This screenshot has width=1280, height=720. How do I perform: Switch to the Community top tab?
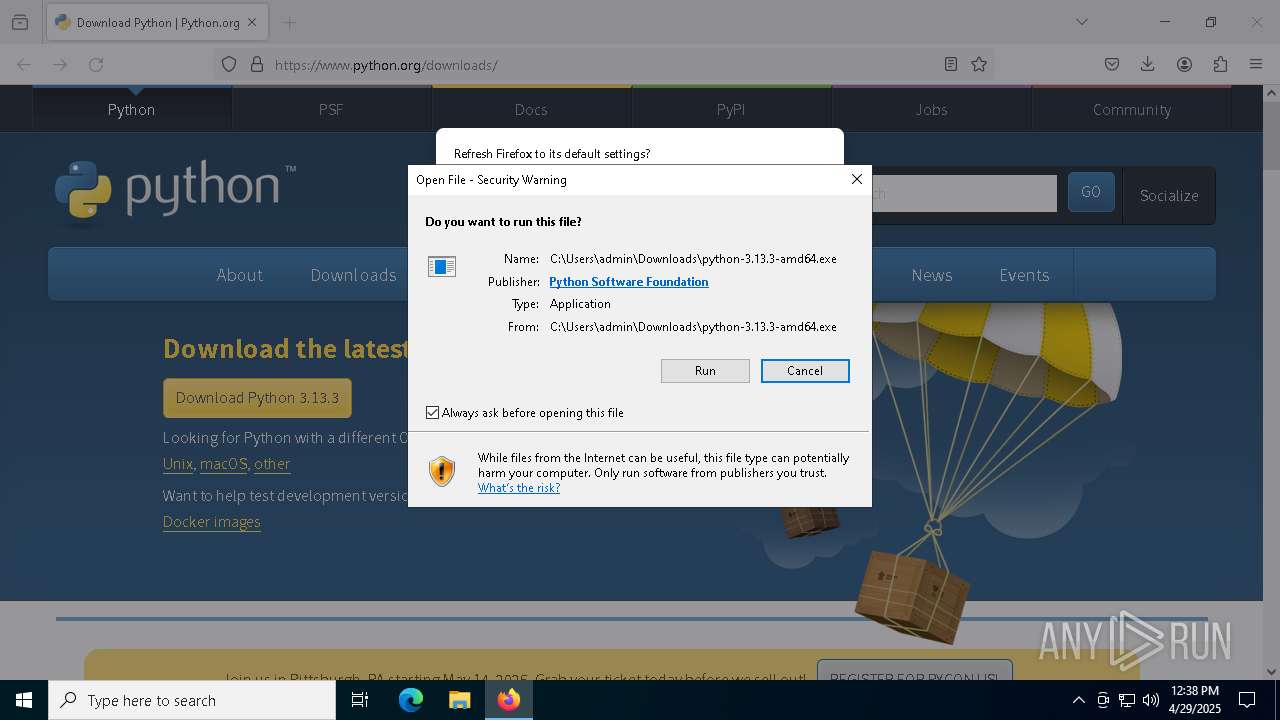point(1131,109)
